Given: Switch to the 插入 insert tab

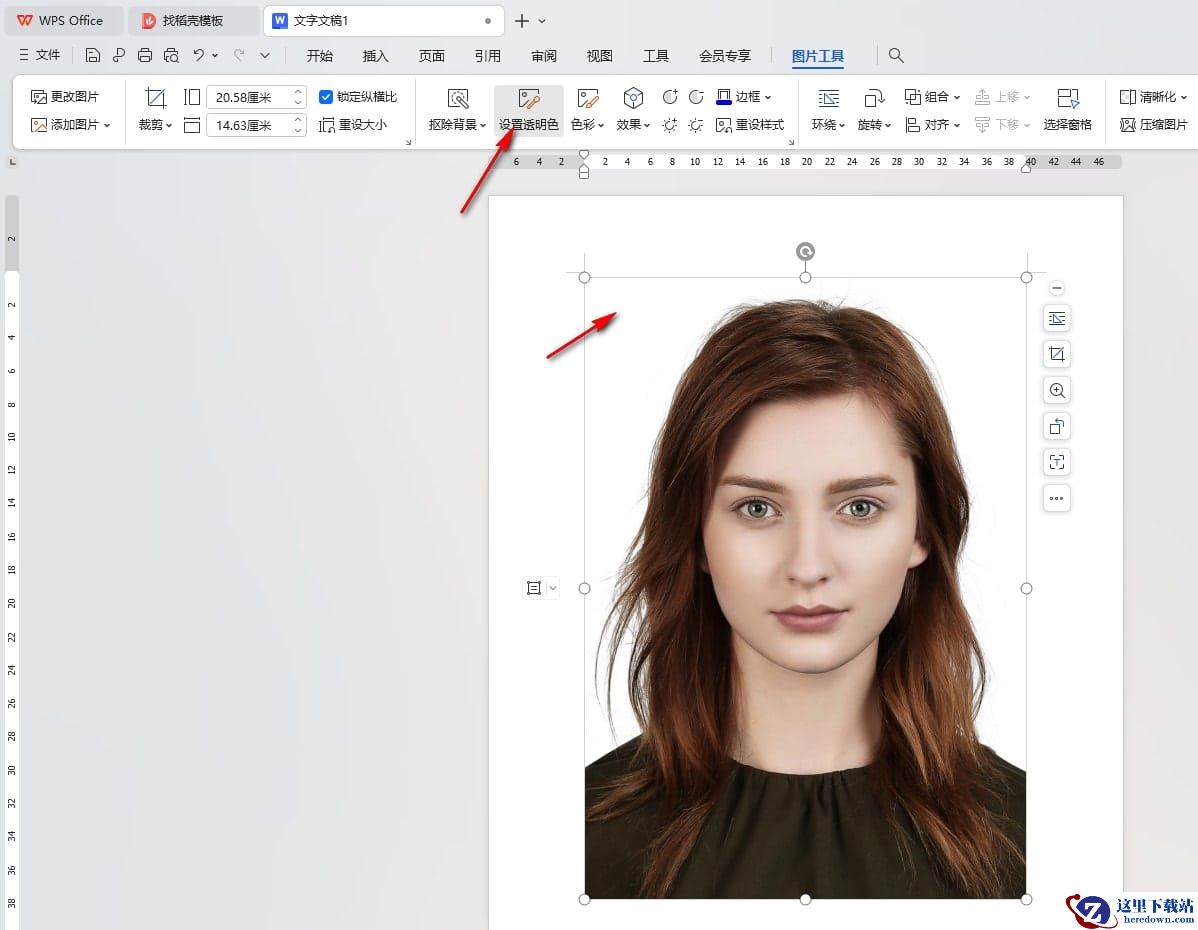Looking at the screenshot, I should point(375,56).
